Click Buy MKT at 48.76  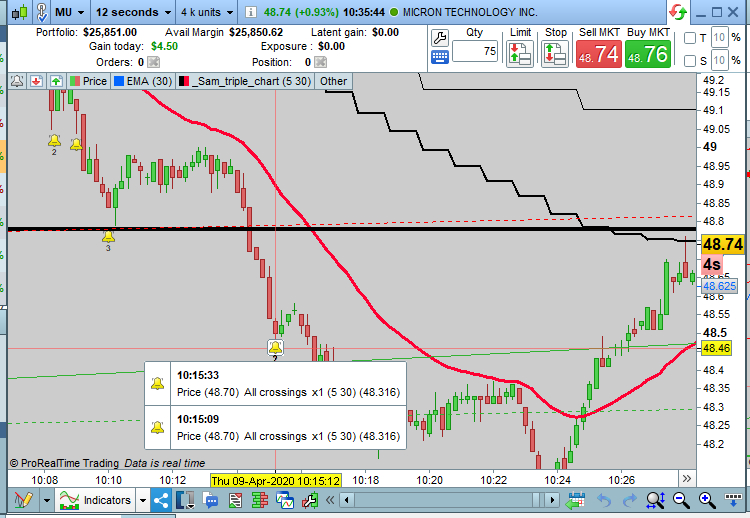(x=648, y=54)
